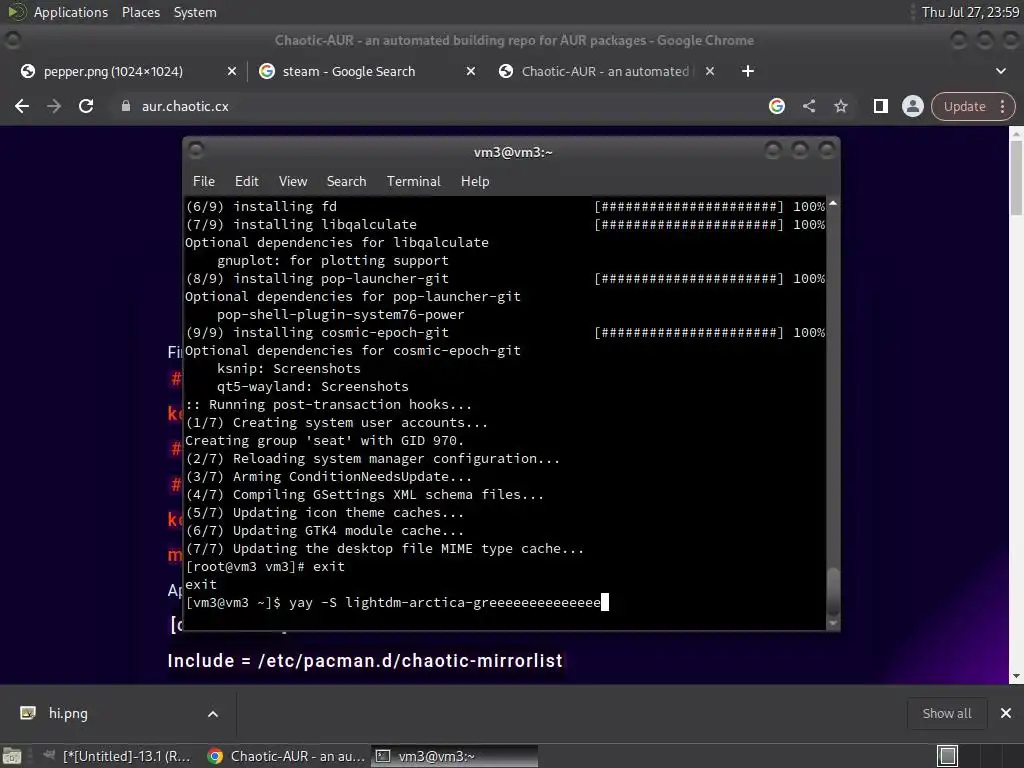Open terminal Edit menu
1024x768 pixels.
tap(246, 182)
